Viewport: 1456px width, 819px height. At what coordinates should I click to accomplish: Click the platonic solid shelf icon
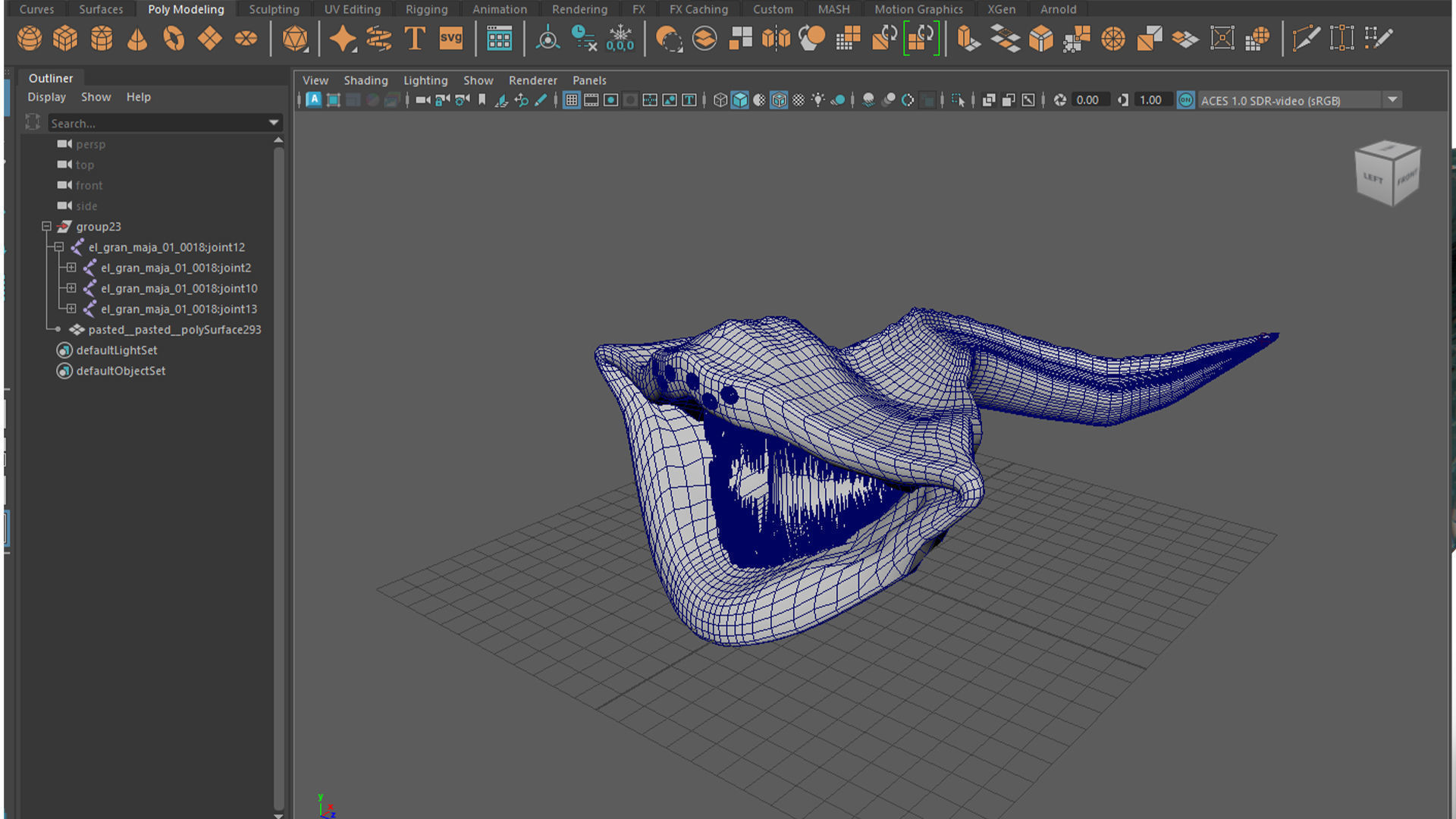click(295, 38)
